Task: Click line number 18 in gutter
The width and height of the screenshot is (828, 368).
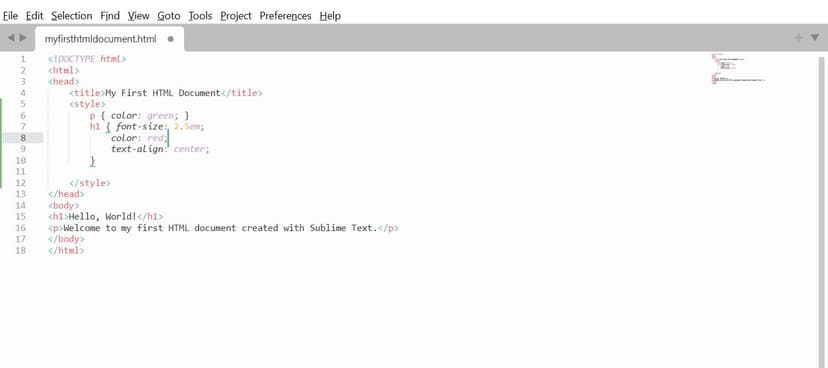Action: coord(21,250)
